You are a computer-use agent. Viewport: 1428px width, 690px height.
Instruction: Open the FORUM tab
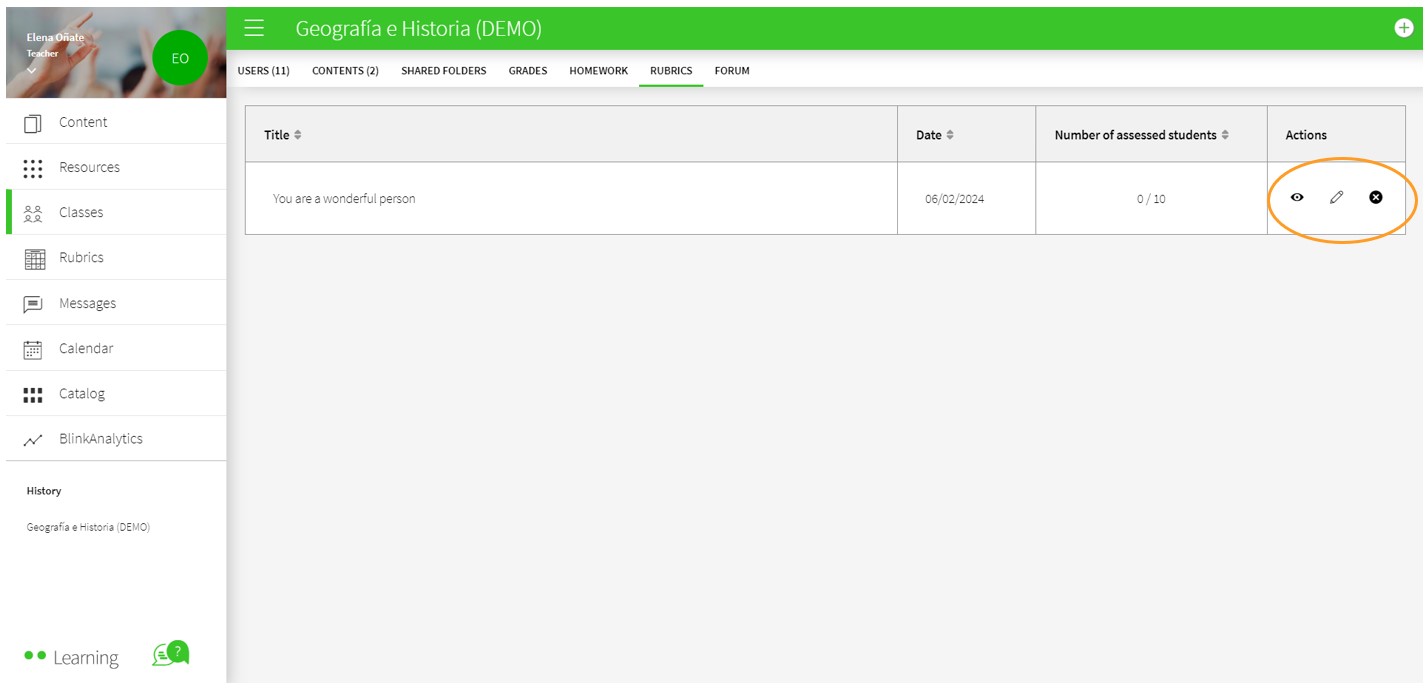pos(732,71)
